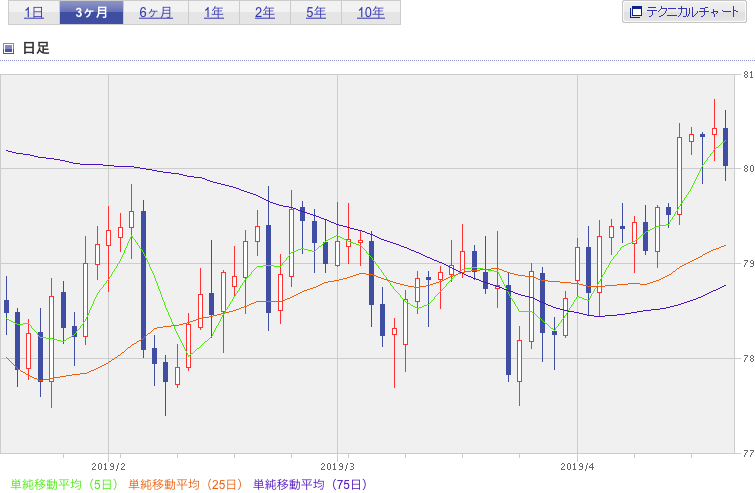Click the 81 price axis label
This screenshot has height=493, width=755.
[x=748, y=75]
